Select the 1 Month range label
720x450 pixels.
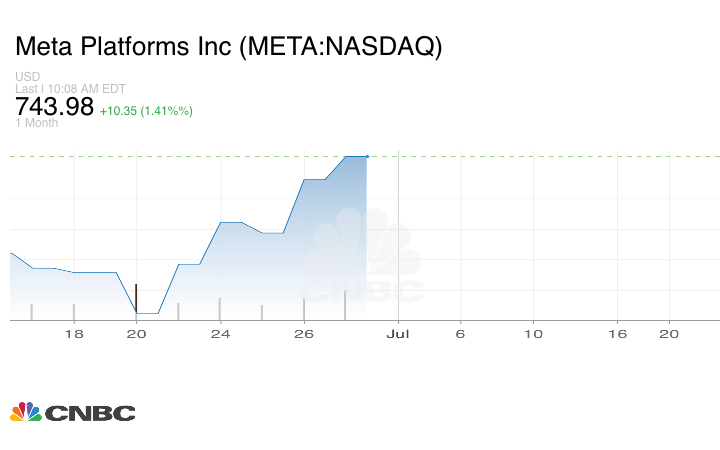pos(37,123)
